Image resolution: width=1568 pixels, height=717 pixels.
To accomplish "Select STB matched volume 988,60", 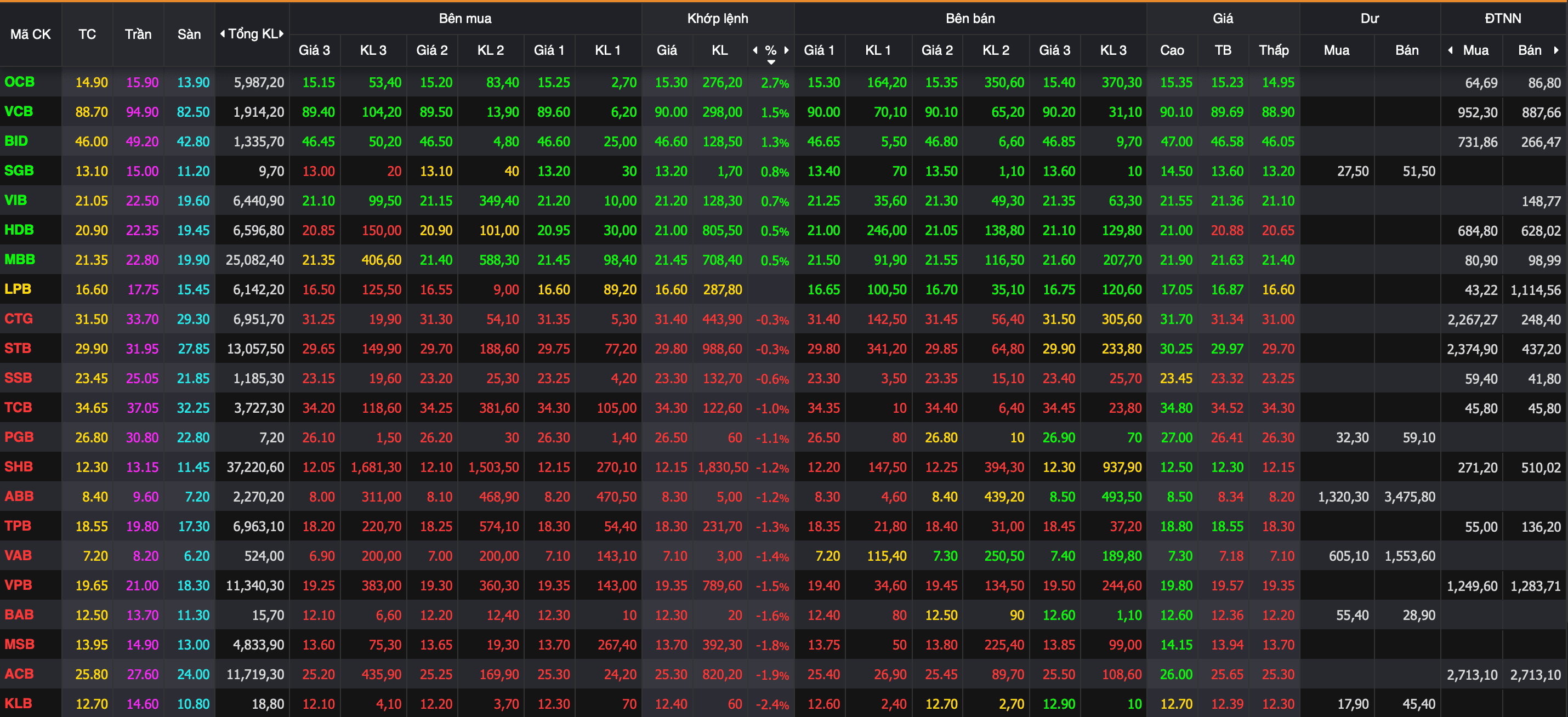I will coord(722,349).
